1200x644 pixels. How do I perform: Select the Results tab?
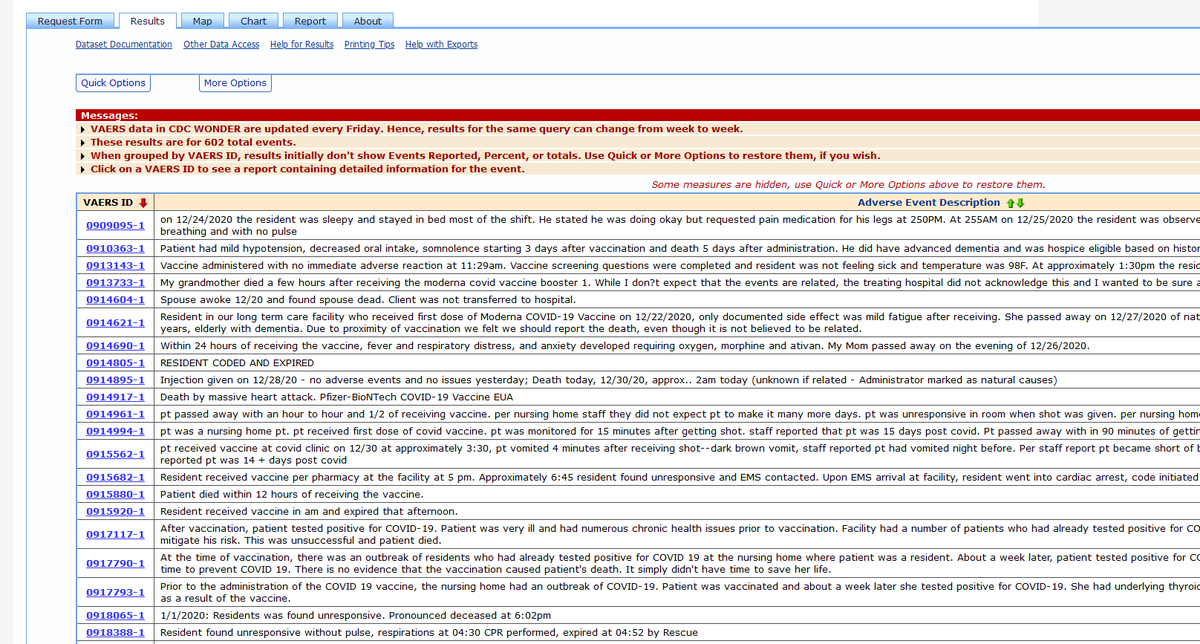[x=148, y=21]
